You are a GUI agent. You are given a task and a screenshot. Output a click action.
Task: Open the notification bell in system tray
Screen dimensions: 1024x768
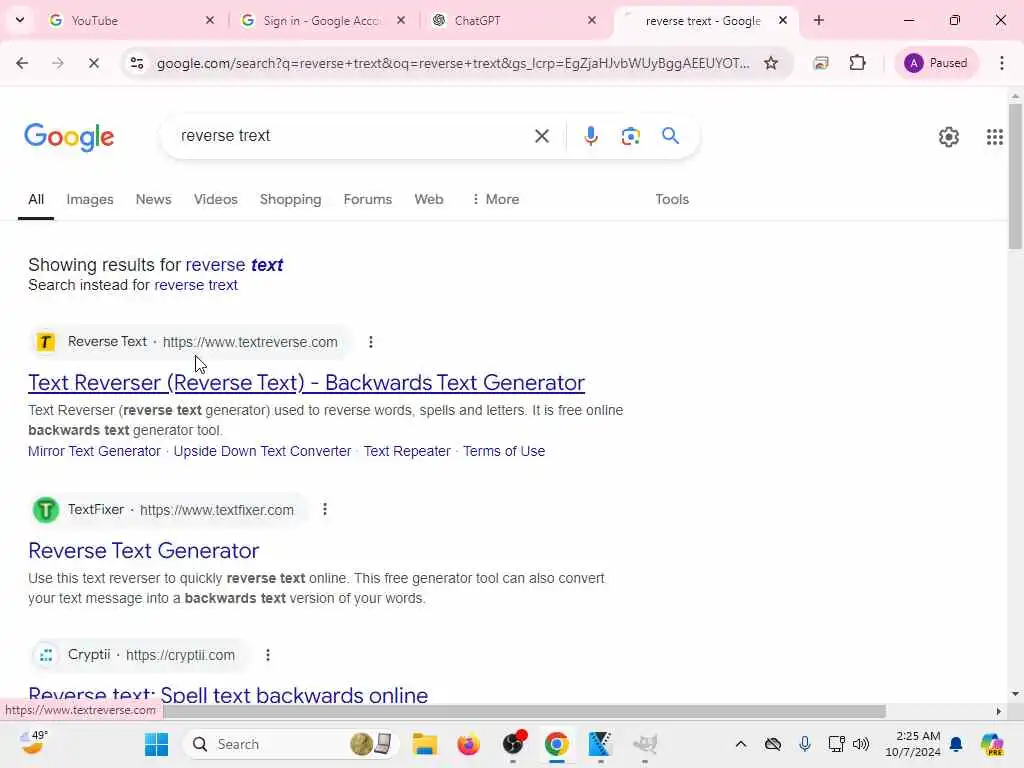[x=956, y=744]
